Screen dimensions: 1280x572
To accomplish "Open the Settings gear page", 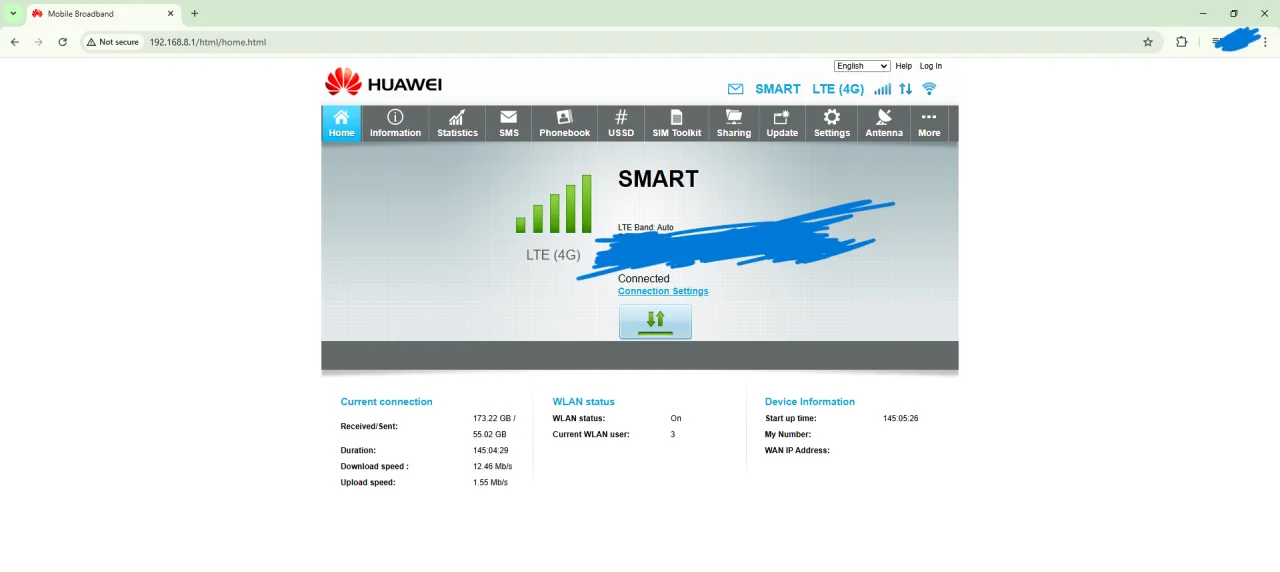I will click(x=831, y=124).
